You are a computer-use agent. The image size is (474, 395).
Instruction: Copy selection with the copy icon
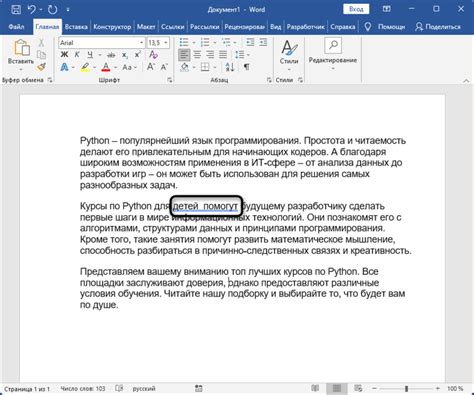[x=41, y=55]
